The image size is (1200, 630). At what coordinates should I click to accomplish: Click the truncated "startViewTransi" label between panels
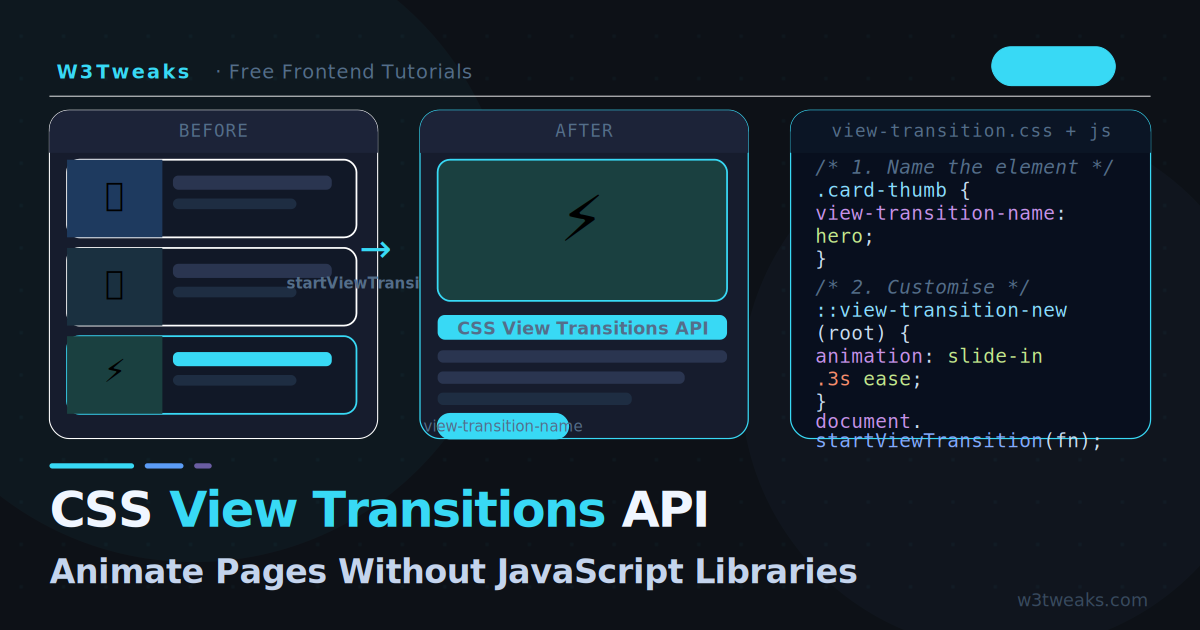click(353, 283)
